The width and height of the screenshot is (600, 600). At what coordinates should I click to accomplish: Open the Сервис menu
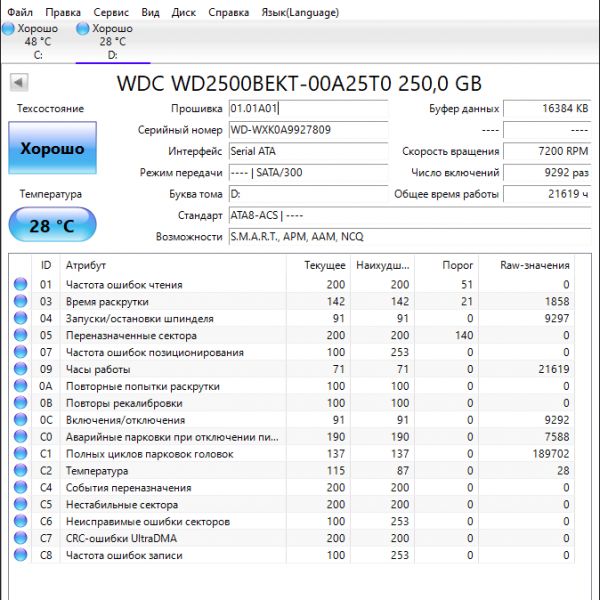click(111, 12)
